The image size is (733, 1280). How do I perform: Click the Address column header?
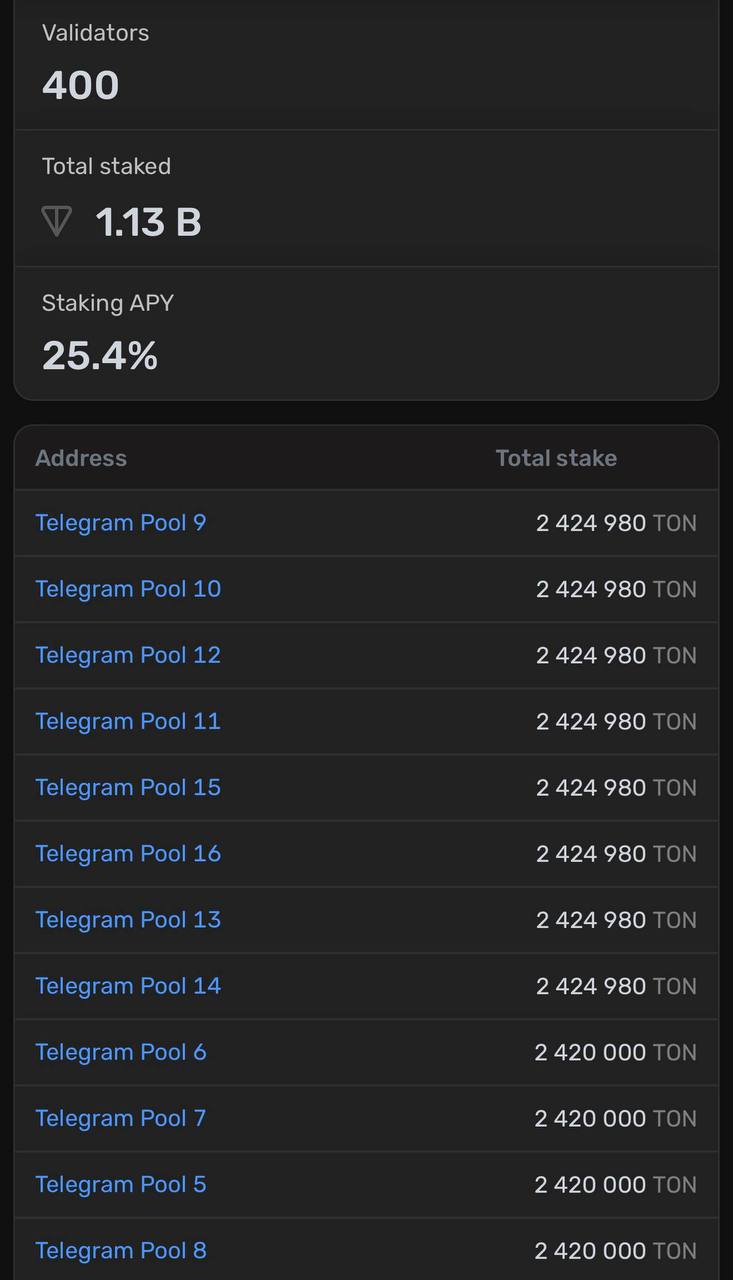[81, 458]
